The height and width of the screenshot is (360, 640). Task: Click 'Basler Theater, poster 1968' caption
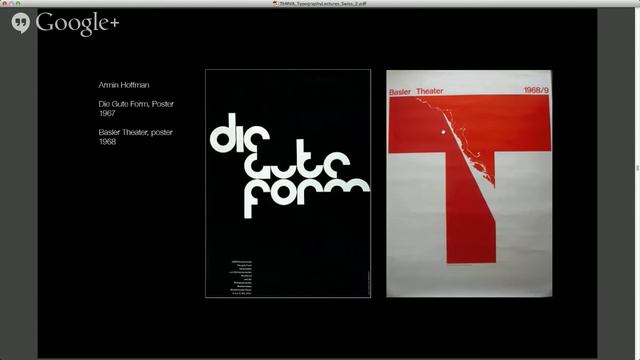(136, 137)
